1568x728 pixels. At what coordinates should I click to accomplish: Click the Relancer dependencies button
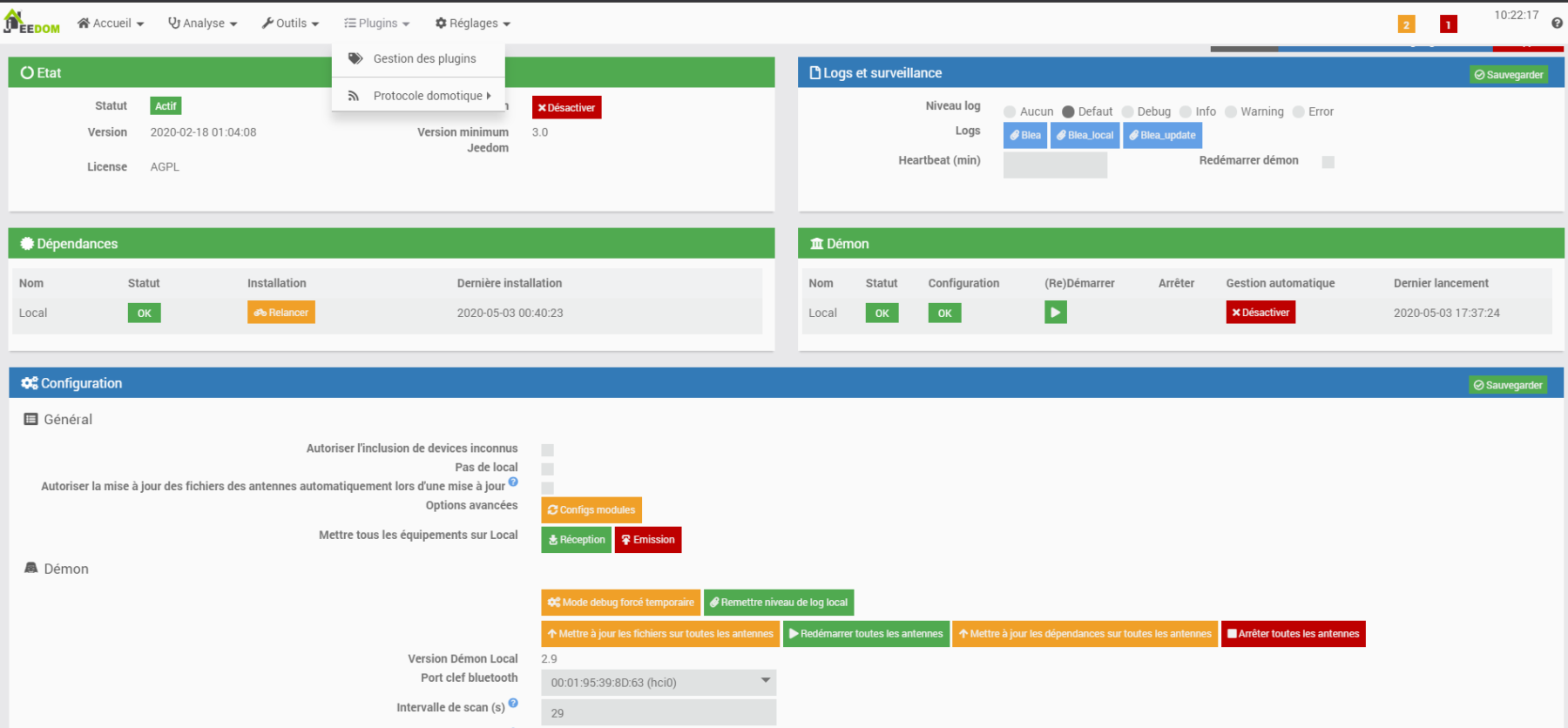(280, 313)
